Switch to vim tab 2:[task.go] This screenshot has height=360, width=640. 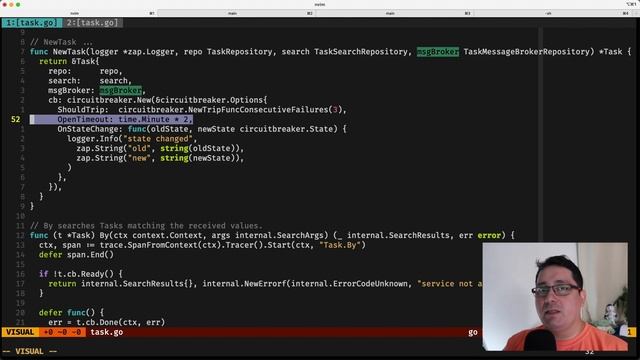pos(93,23)
